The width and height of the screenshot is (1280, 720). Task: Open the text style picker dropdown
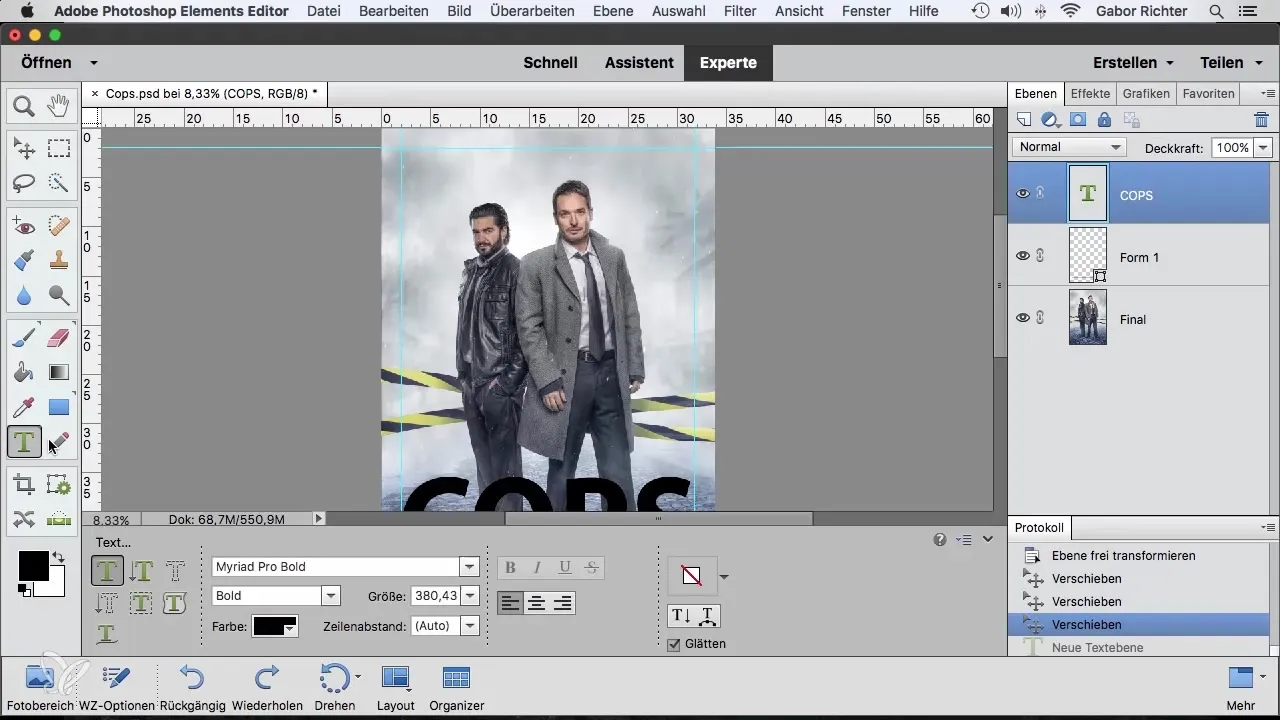(x=724, y=576)
